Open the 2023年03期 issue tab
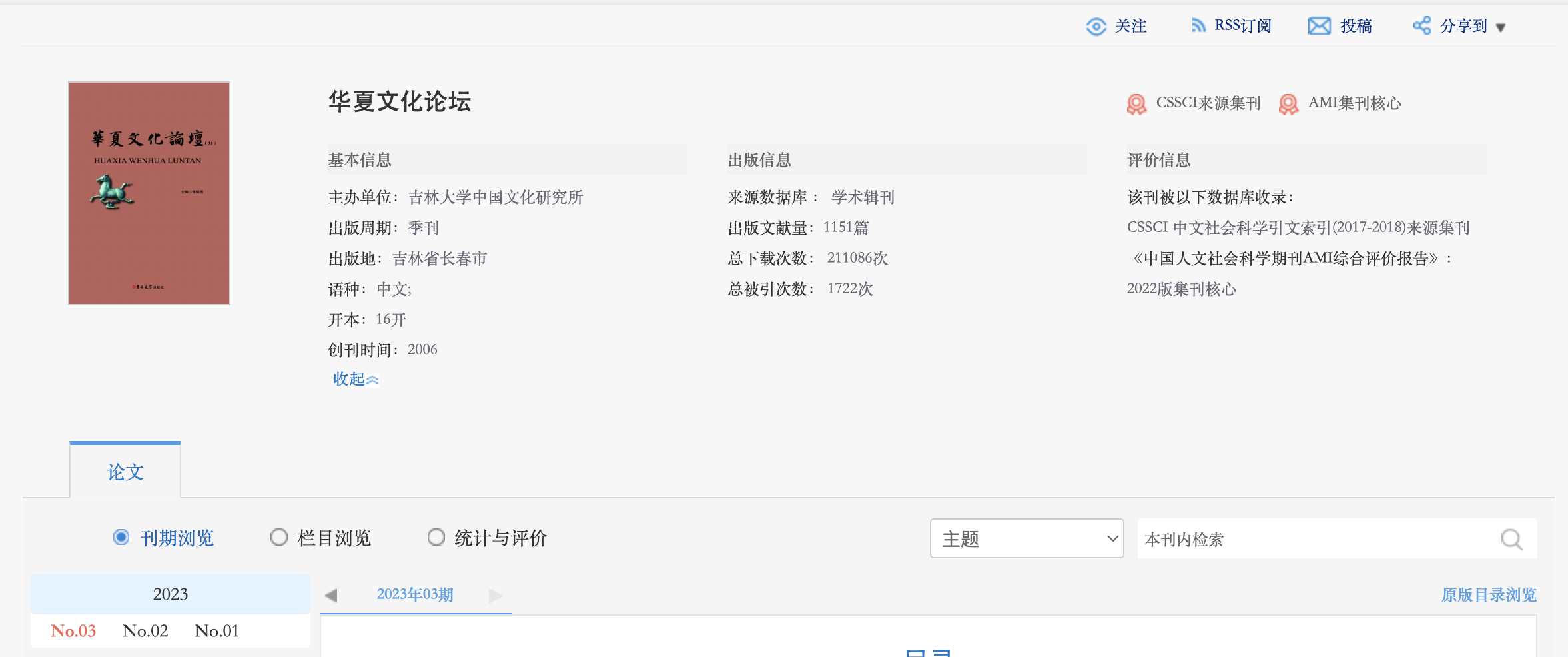Viewport: 1568px width, 657px height. point(415,594)
